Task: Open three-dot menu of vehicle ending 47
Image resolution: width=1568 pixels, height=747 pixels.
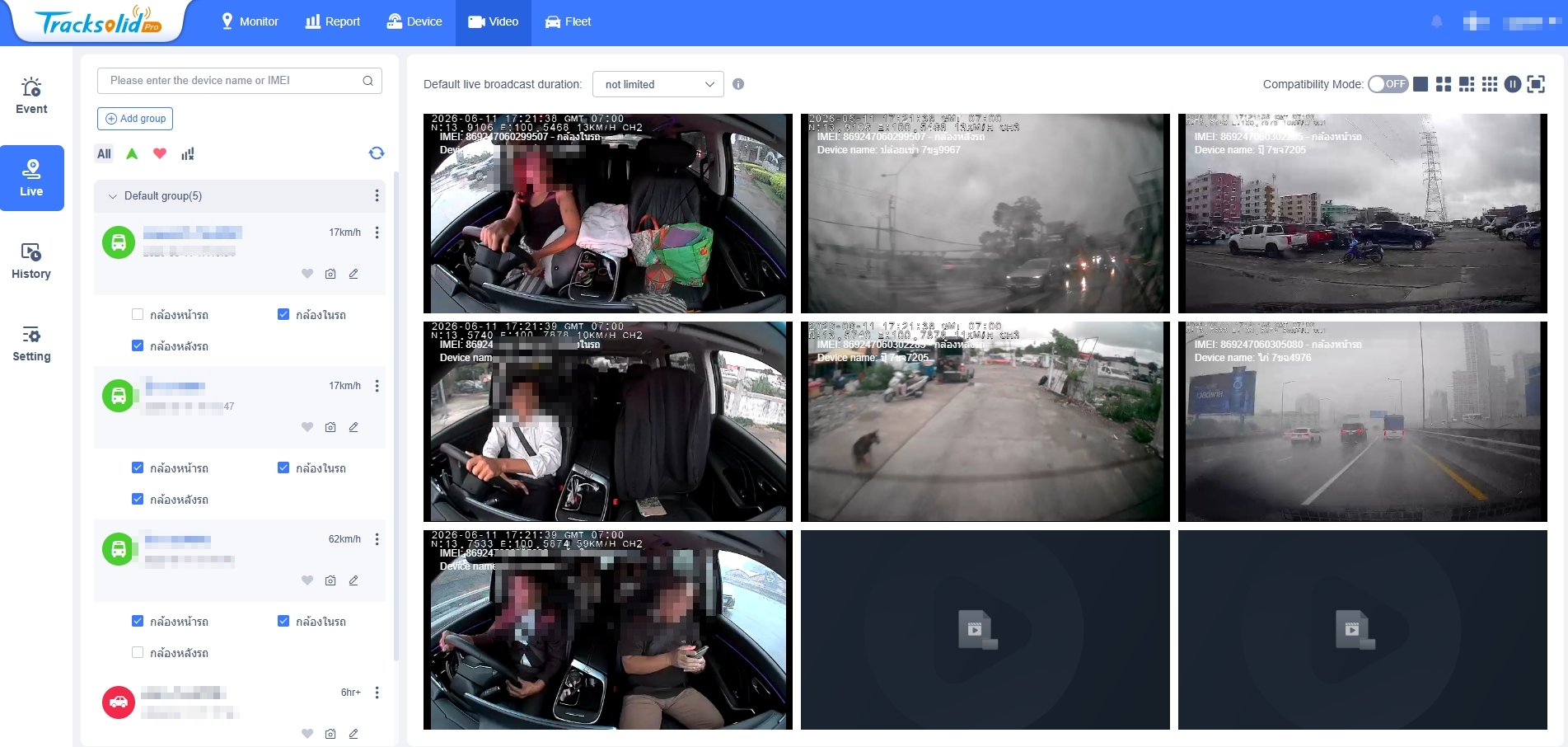Action: (377, 386)
